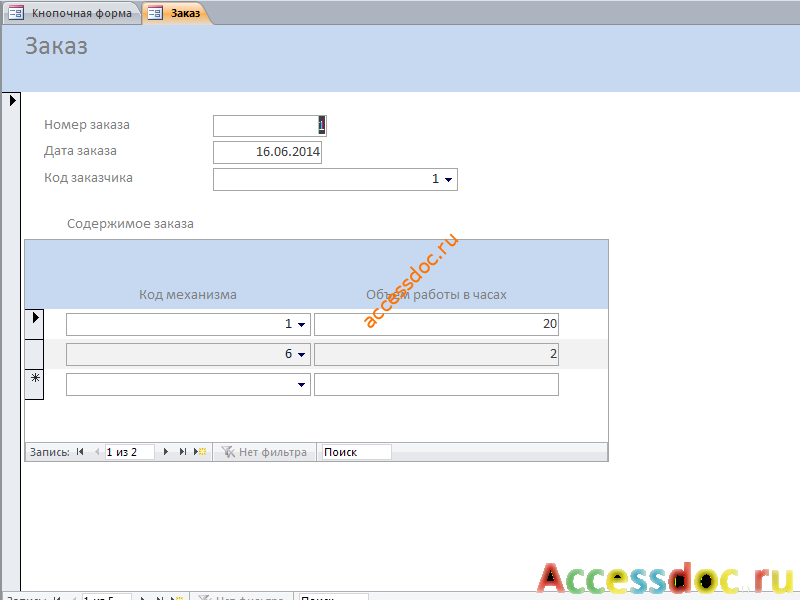Select subform row with mechanism code 6
The width and height of the screenshot is (800, 600).
pyautogui.click(x=34, y=354)
